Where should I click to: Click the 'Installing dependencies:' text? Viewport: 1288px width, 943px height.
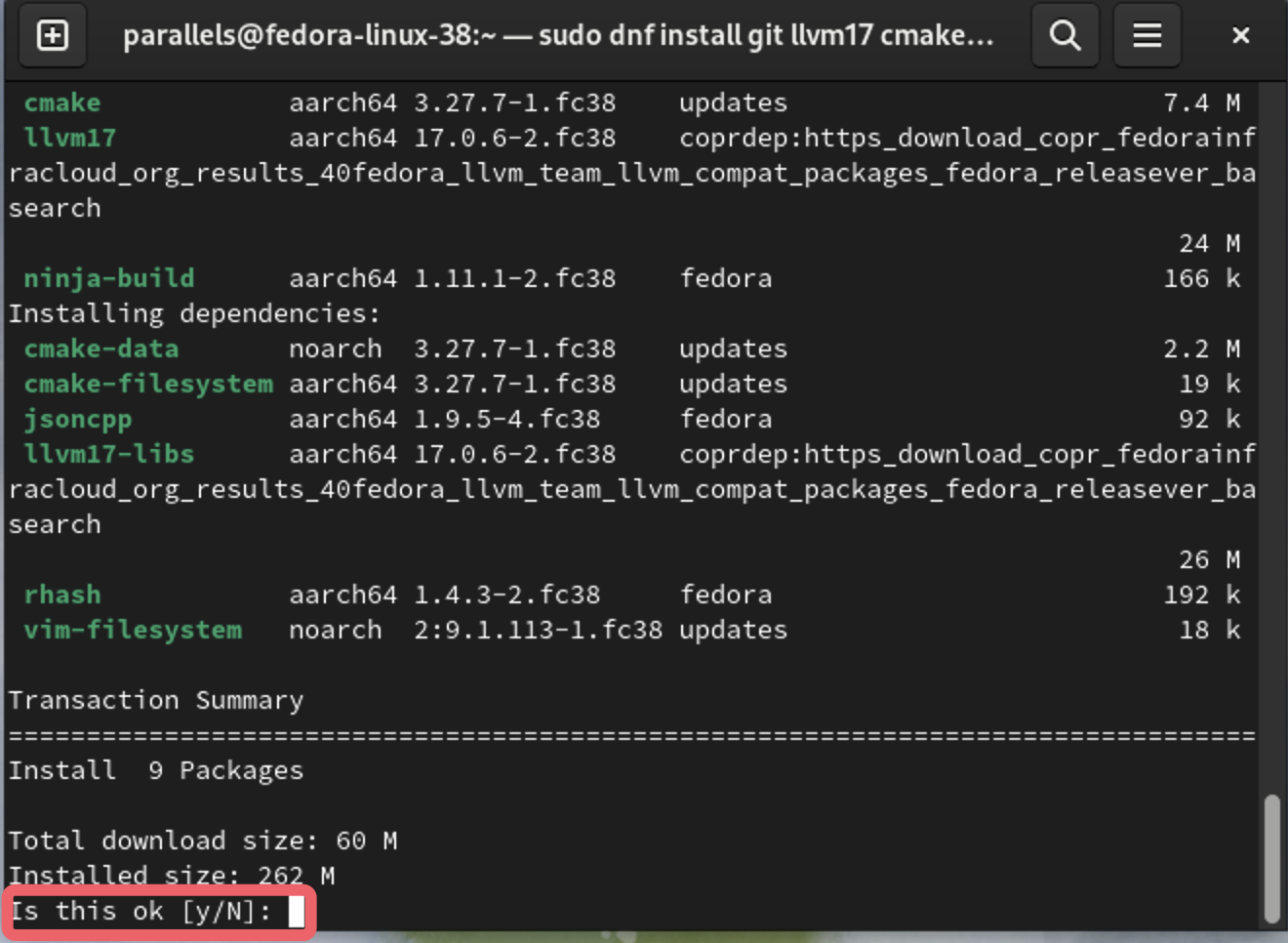(x=195, y=313)
